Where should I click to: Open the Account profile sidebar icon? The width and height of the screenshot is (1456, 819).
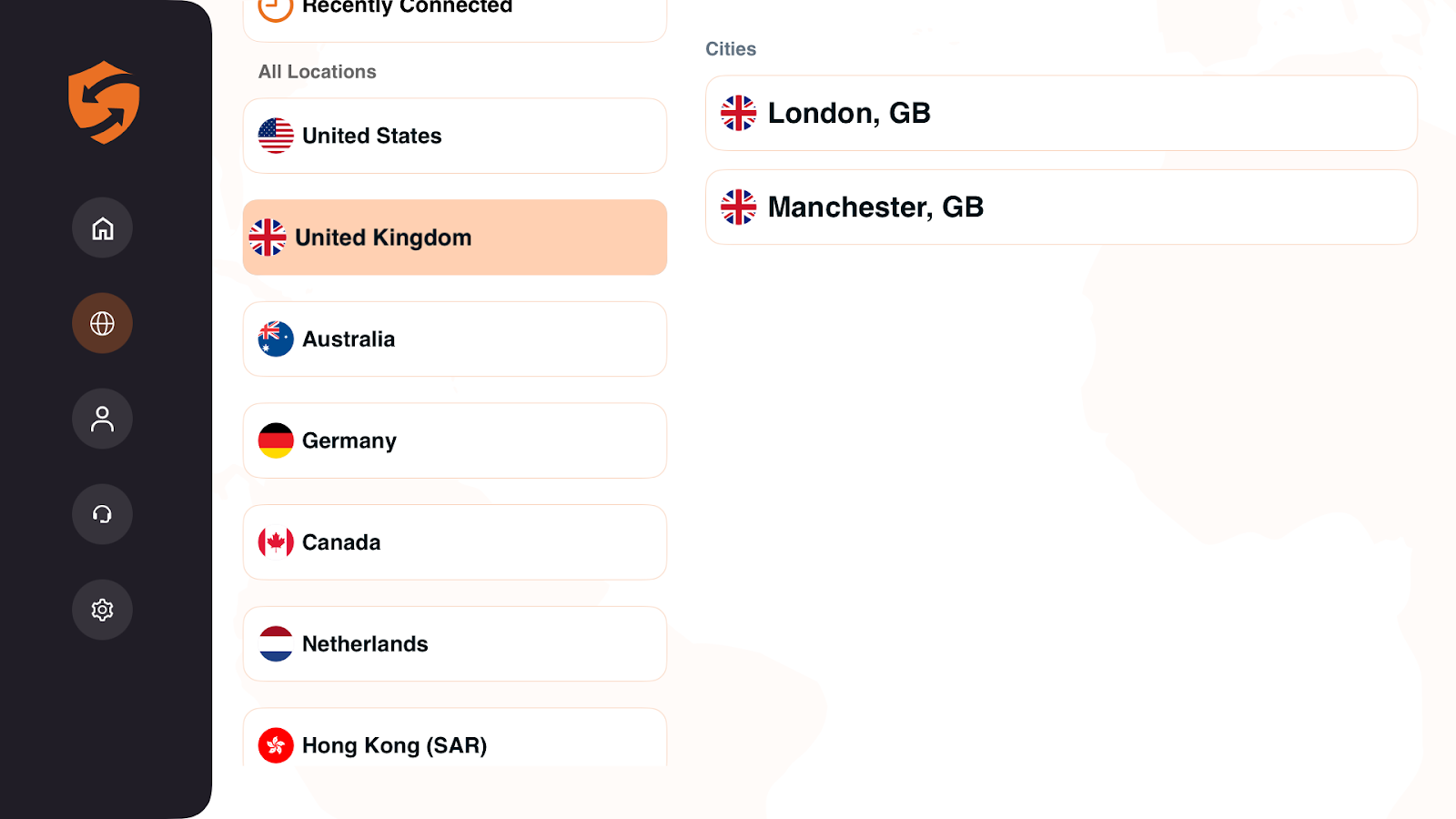[103, 419]
